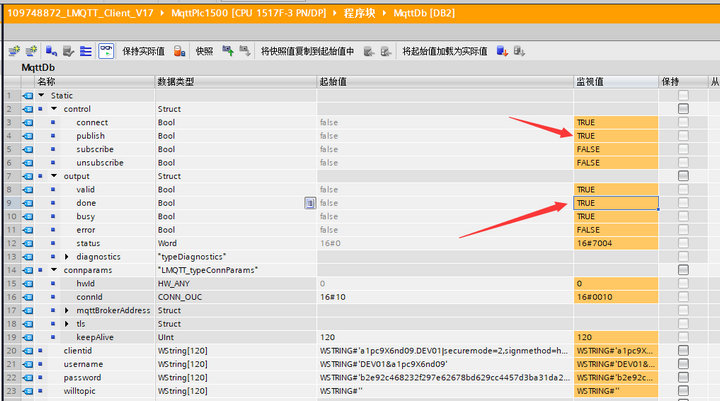Screen dimensions: 720x401
Task: Expand the mqttBrokerAddress struct
Action: pos(67,311)
